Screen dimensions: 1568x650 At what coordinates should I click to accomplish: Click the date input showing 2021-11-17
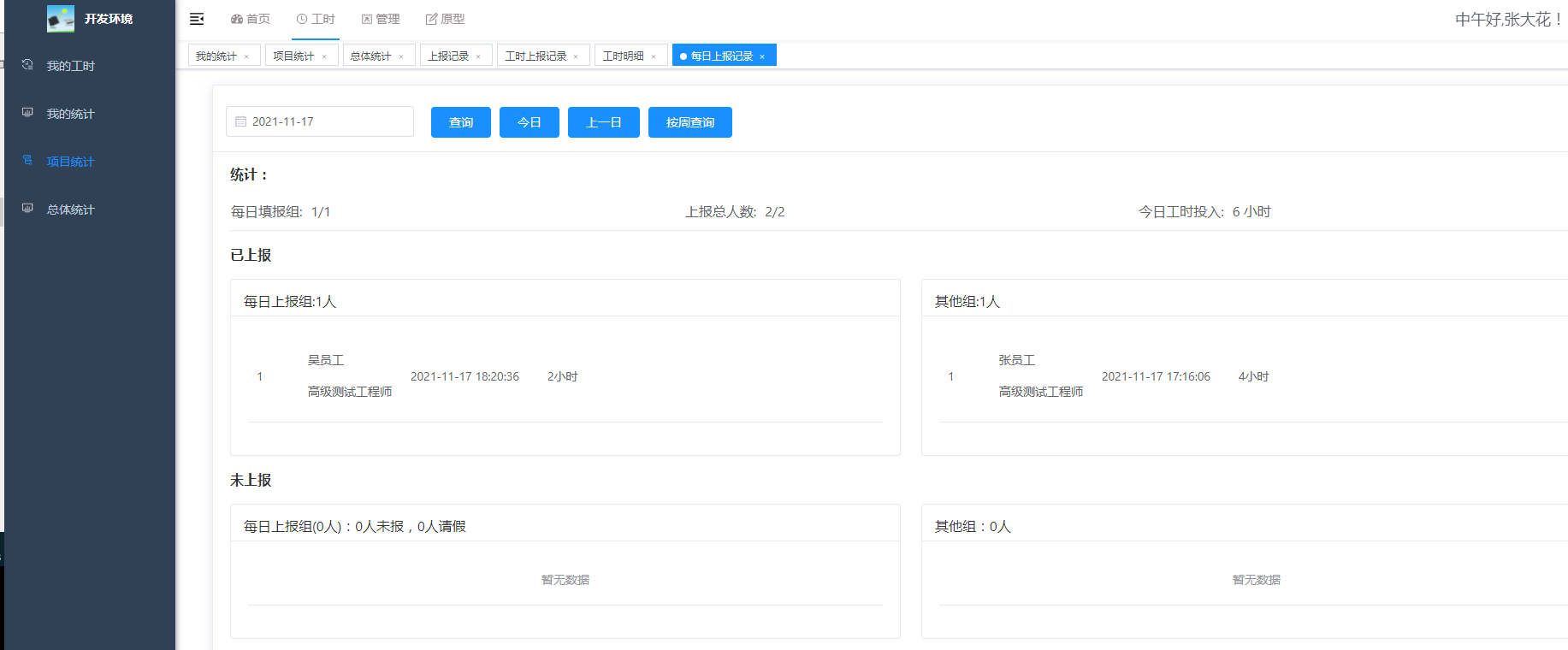point(325,122)
